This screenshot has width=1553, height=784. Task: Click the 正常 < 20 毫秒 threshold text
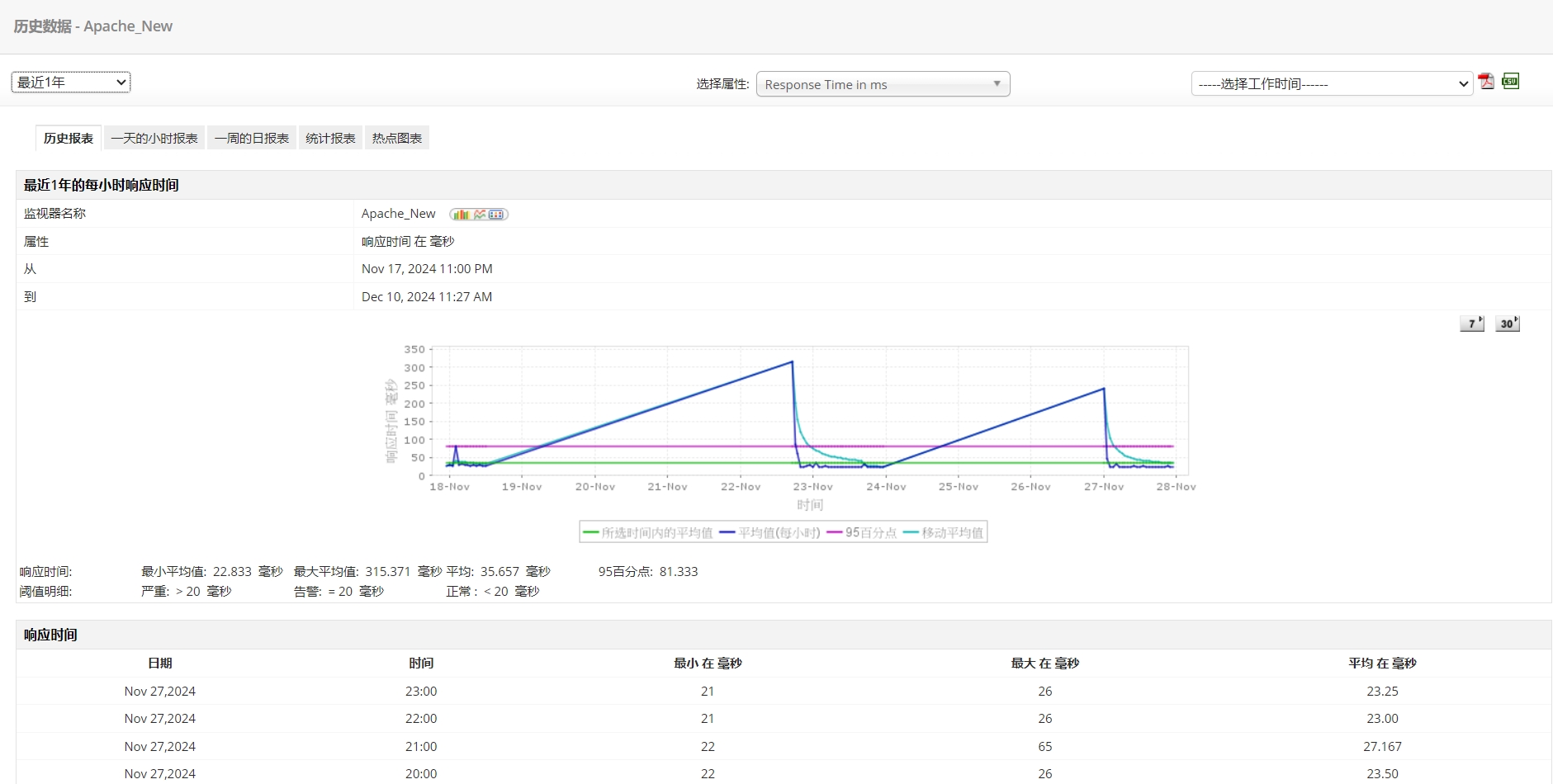(492, 592)
